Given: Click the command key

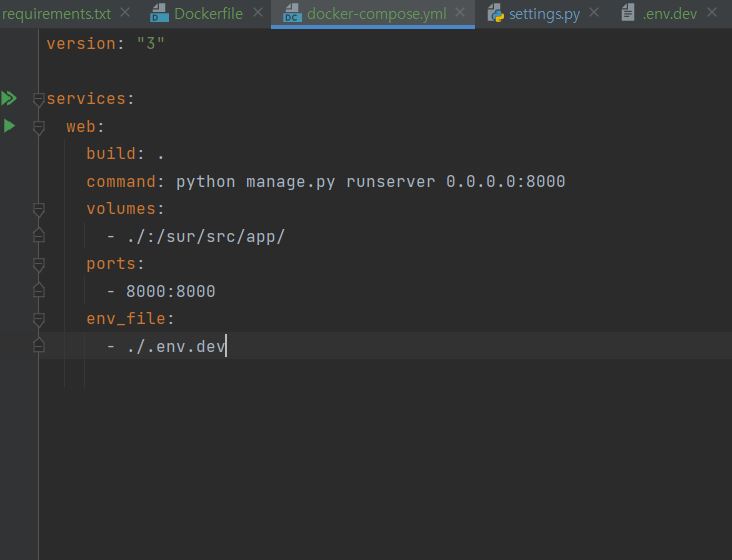Looking at the screenshot, I should tap(121, 182).
